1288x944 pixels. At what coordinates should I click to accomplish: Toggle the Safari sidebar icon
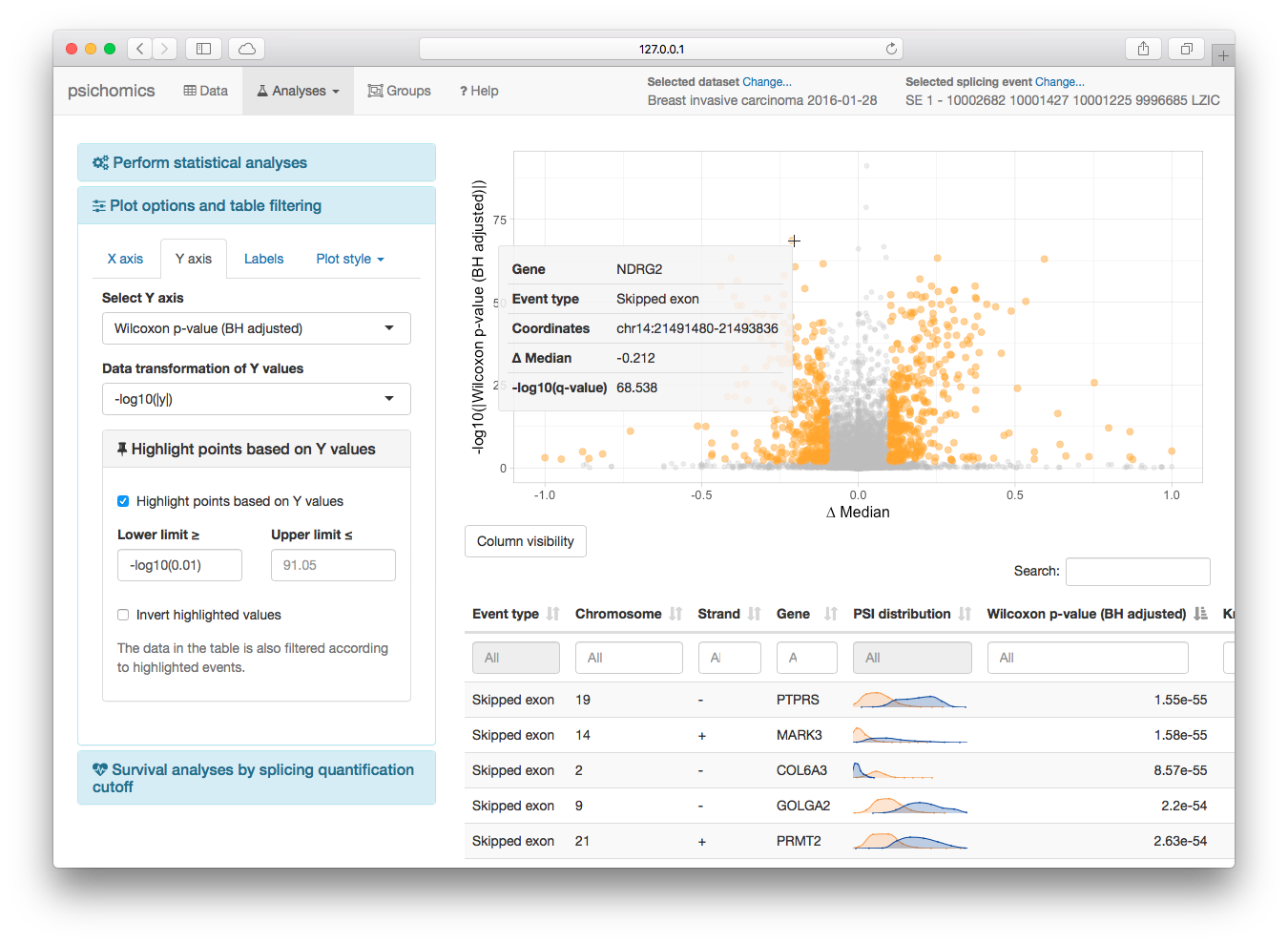tap(203, 49)
